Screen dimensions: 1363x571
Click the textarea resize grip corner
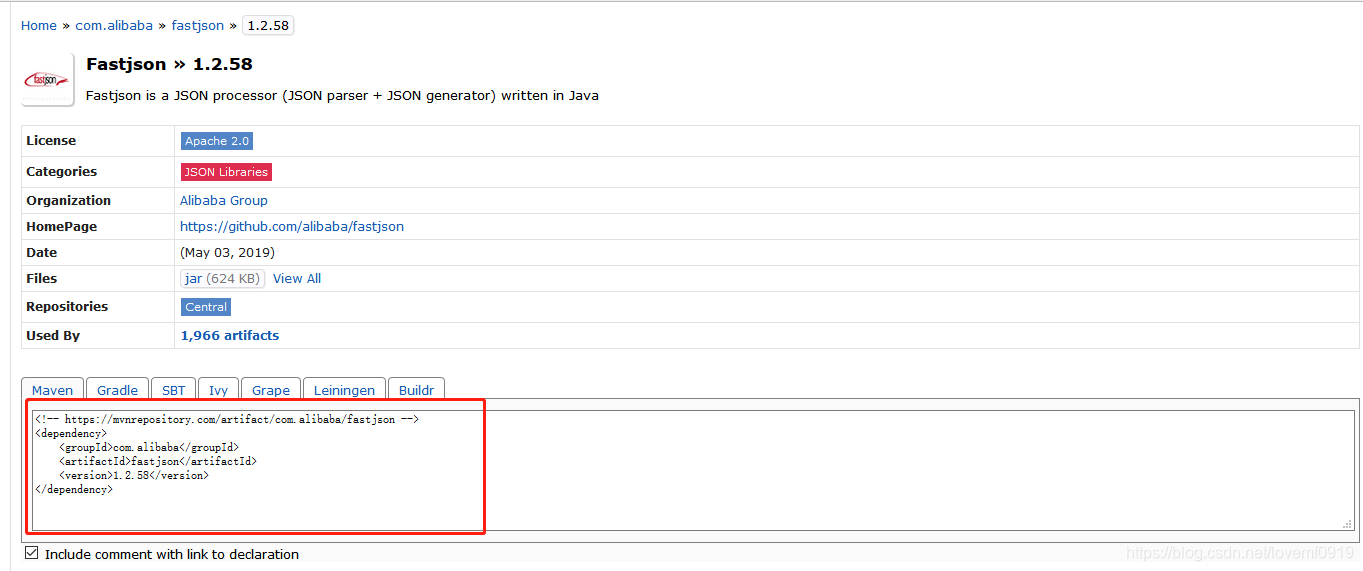click(1348, 523)
